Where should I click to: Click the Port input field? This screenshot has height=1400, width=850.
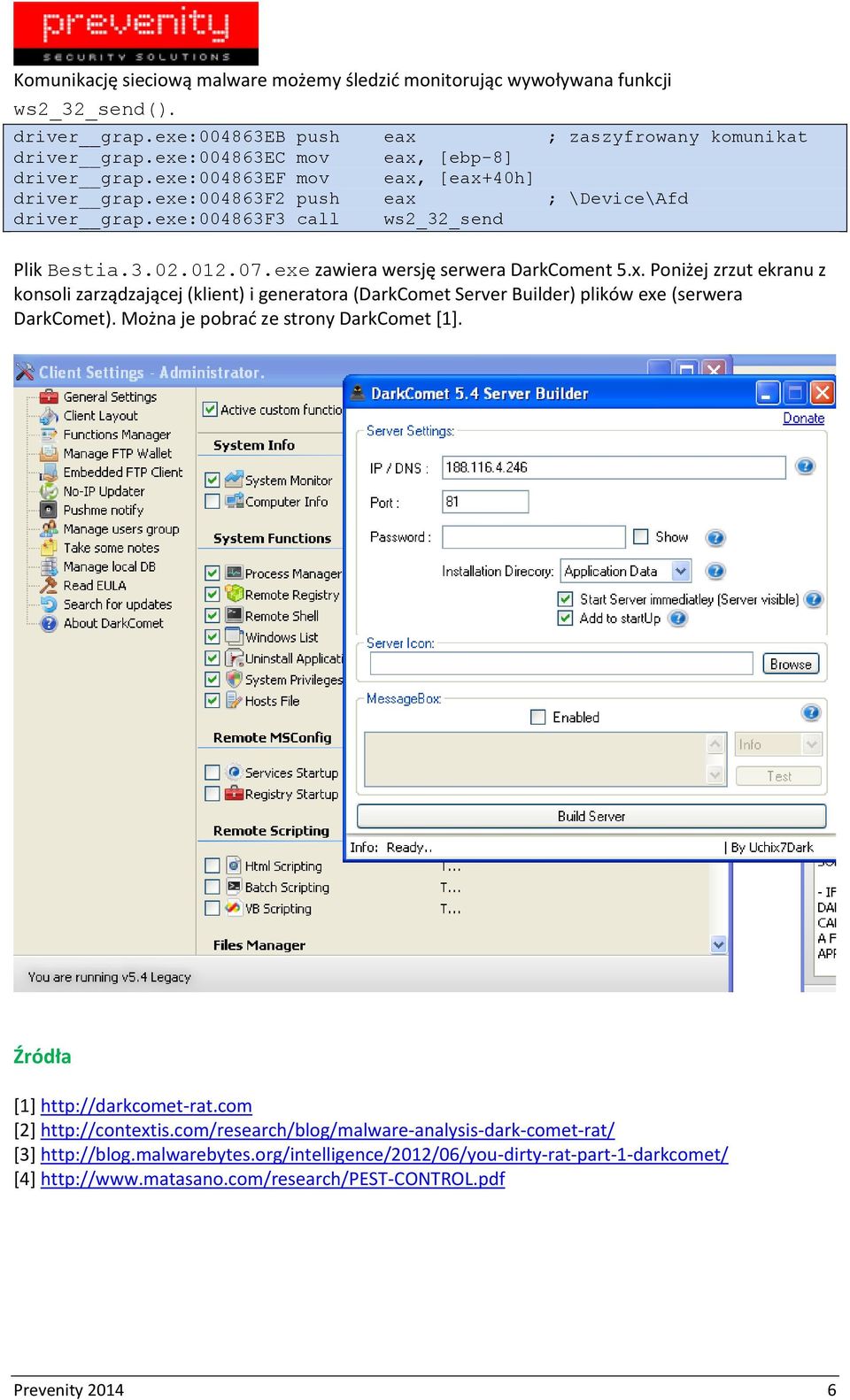[485, 502]
